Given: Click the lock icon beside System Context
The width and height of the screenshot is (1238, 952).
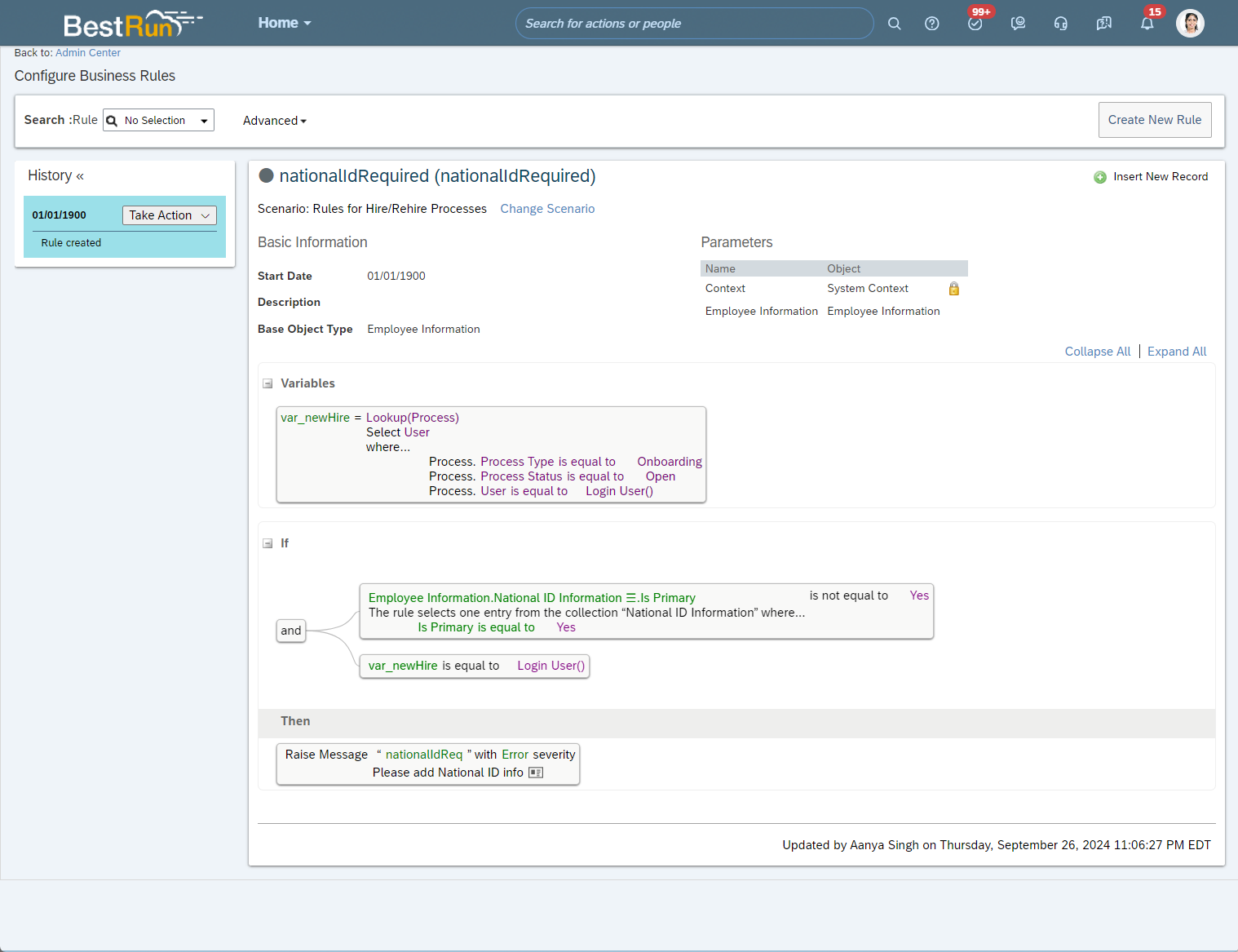Looking at the screenshot, I should 954,289.
